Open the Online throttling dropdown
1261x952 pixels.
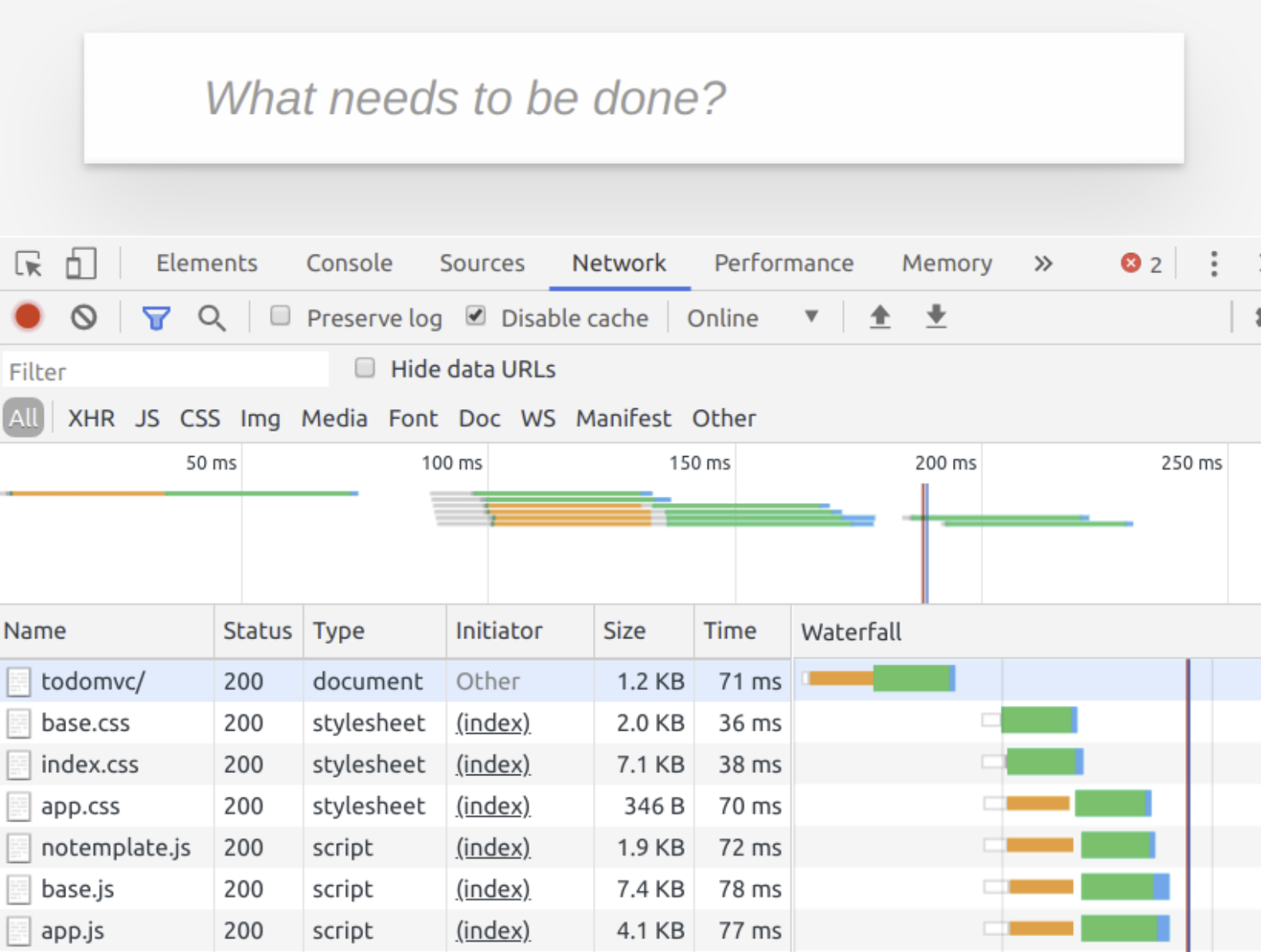[752, 318]
